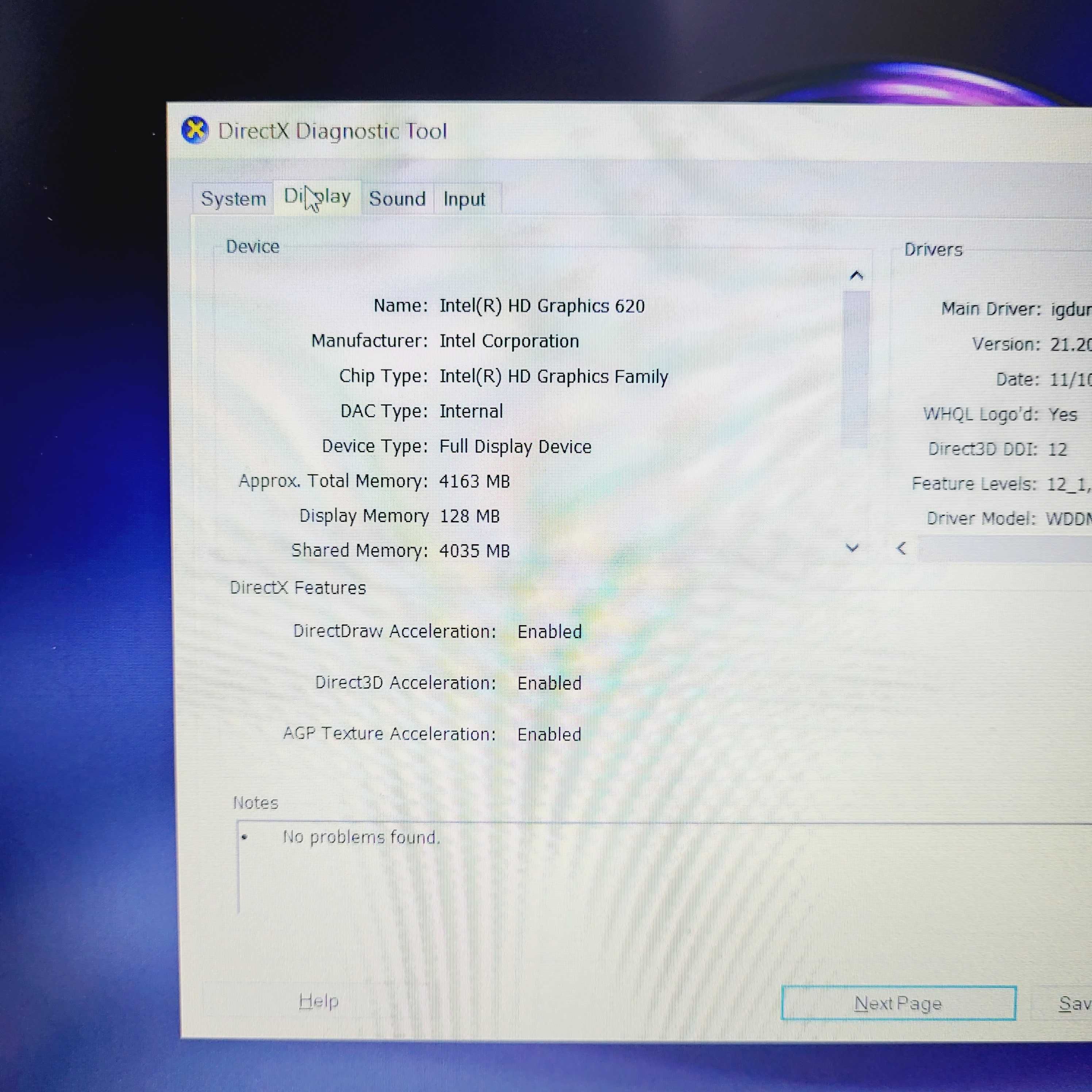Click the DirectDraw Acceleration Enabled value
Image resolution: width=1092 pixels, height=1092 pixels.
click(x=549, y=631)
